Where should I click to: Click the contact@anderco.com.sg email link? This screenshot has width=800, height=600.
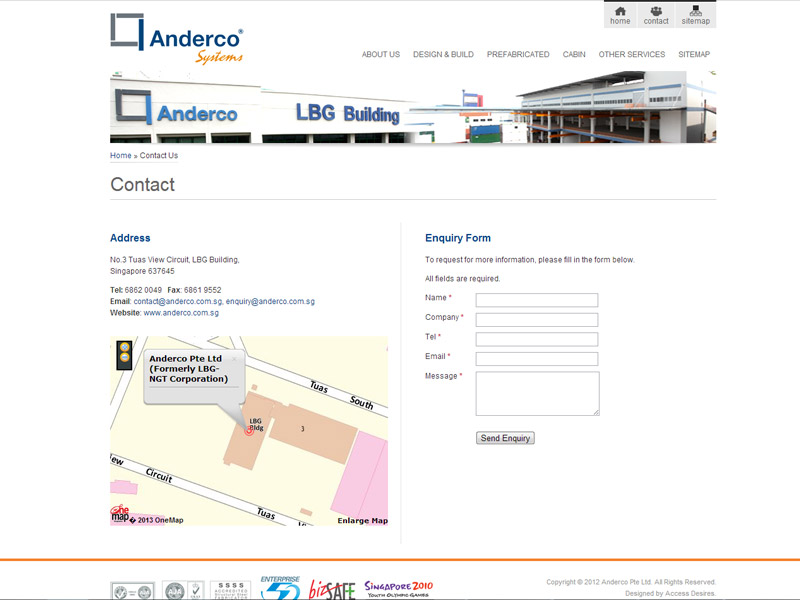tap(178, 302)
